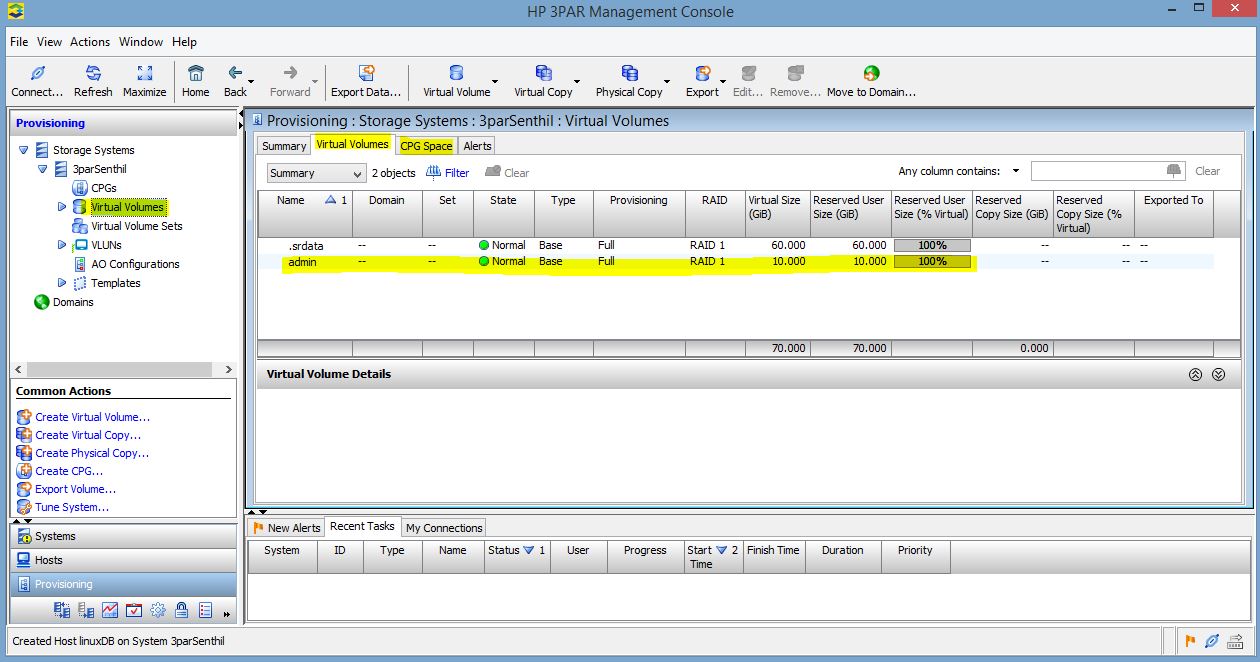Refresh the management console view

pyautogui.click(x=93, y=80)
